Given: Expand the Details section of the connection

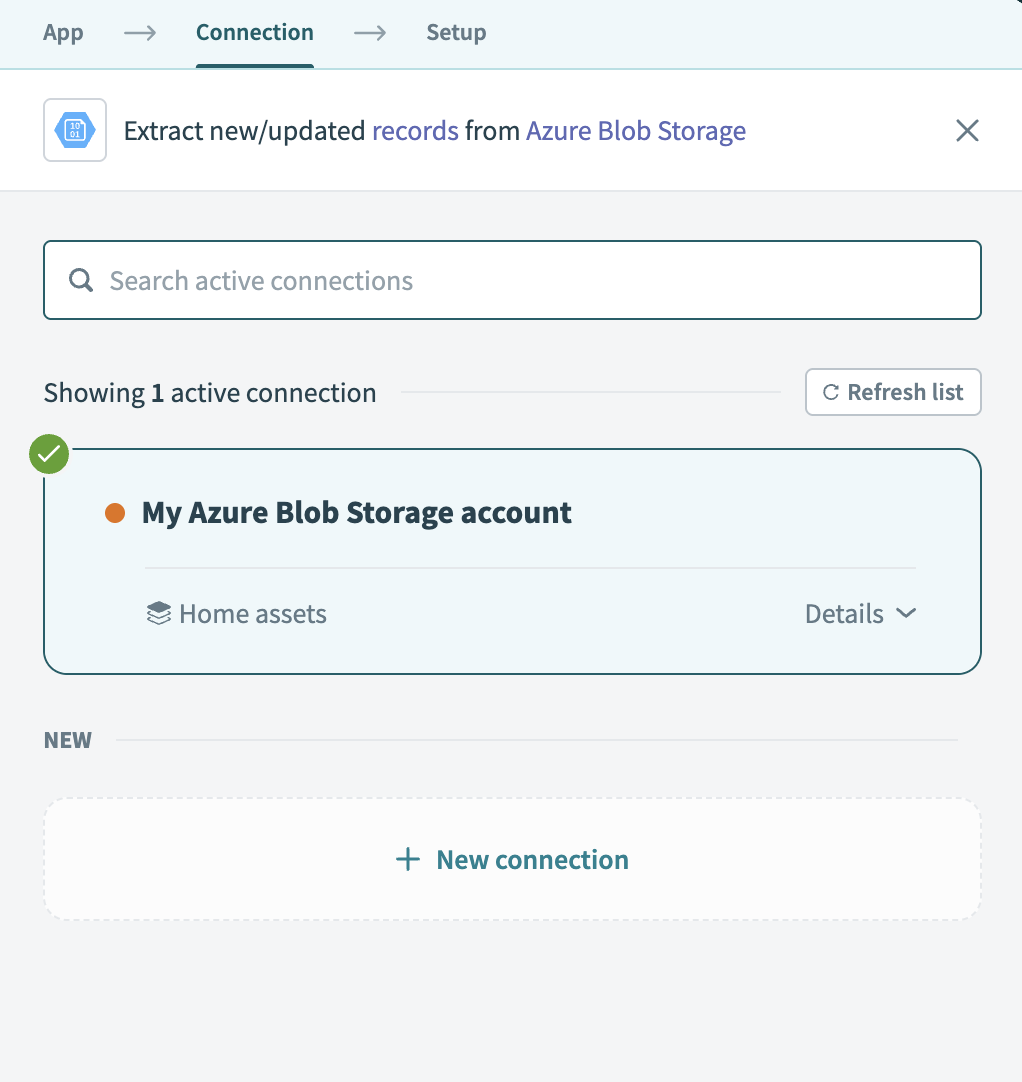Looking at the screenshot, I should click(x=843, y=613).
